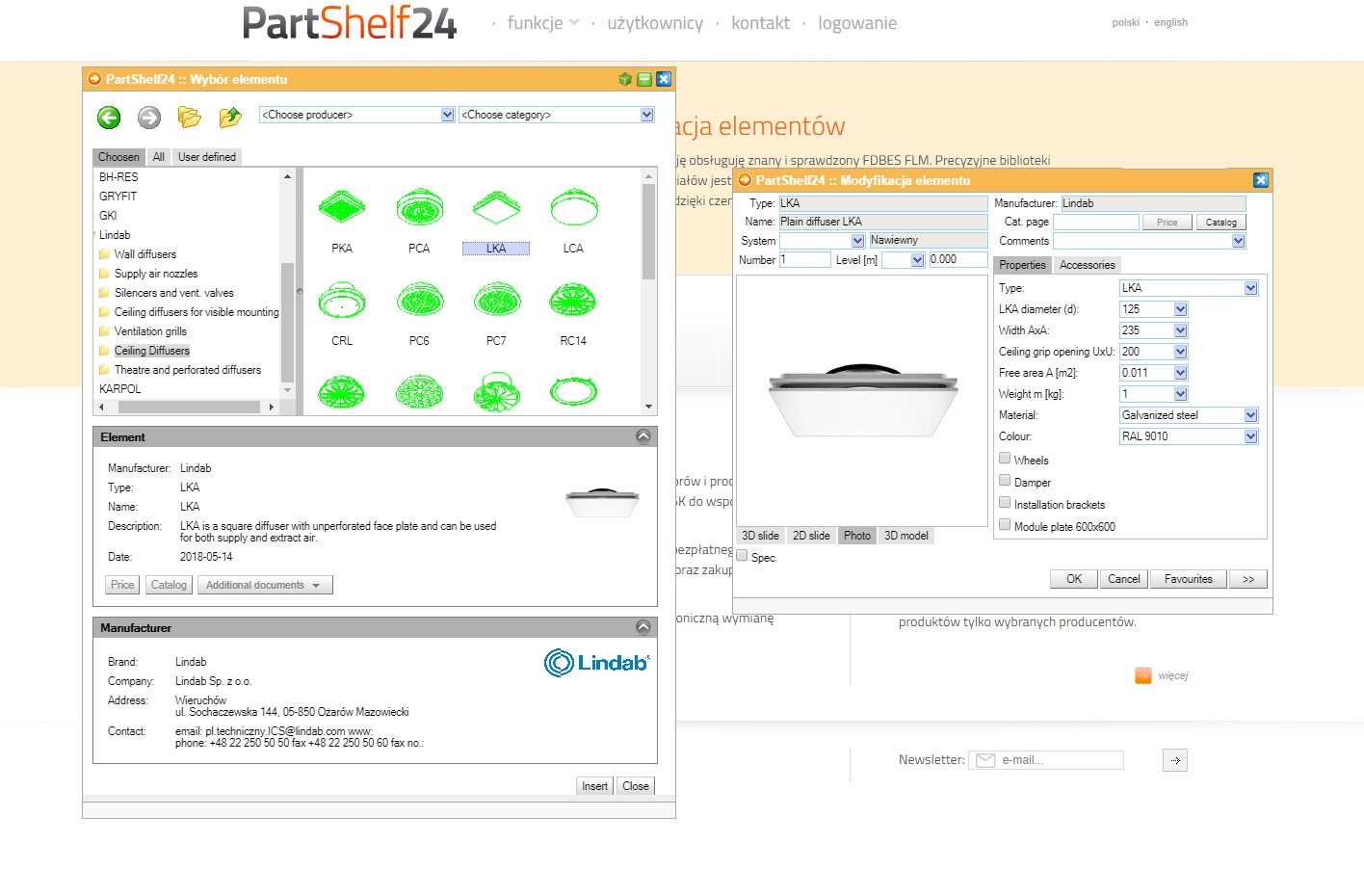Open a library using the folder icon
Image resolution: width=1364 pixels, height=896 pixels.
point(189,117)
